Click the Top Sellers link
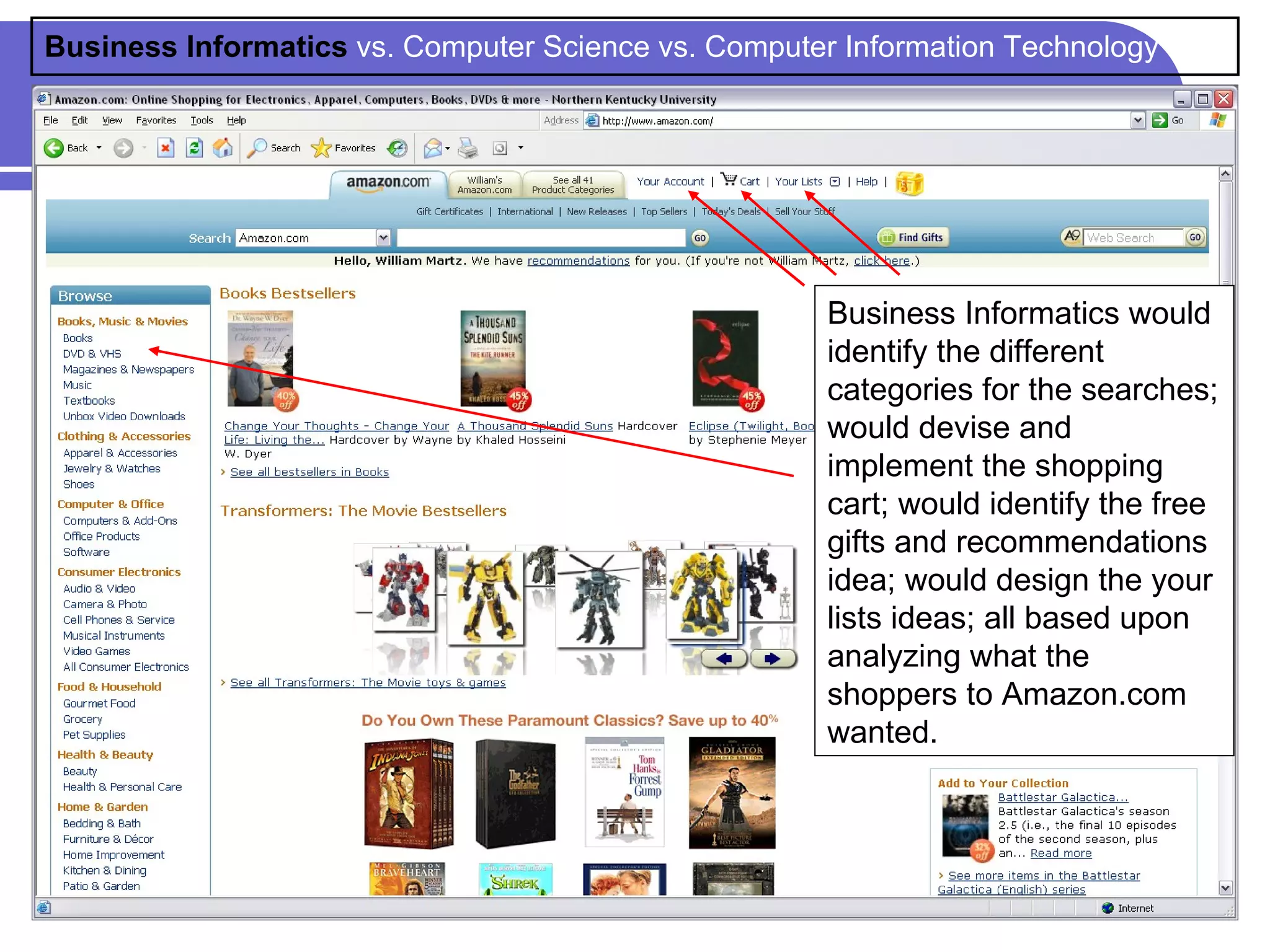Image resolution: width=1270 pixels, height=952 pixels. point(664,211)
